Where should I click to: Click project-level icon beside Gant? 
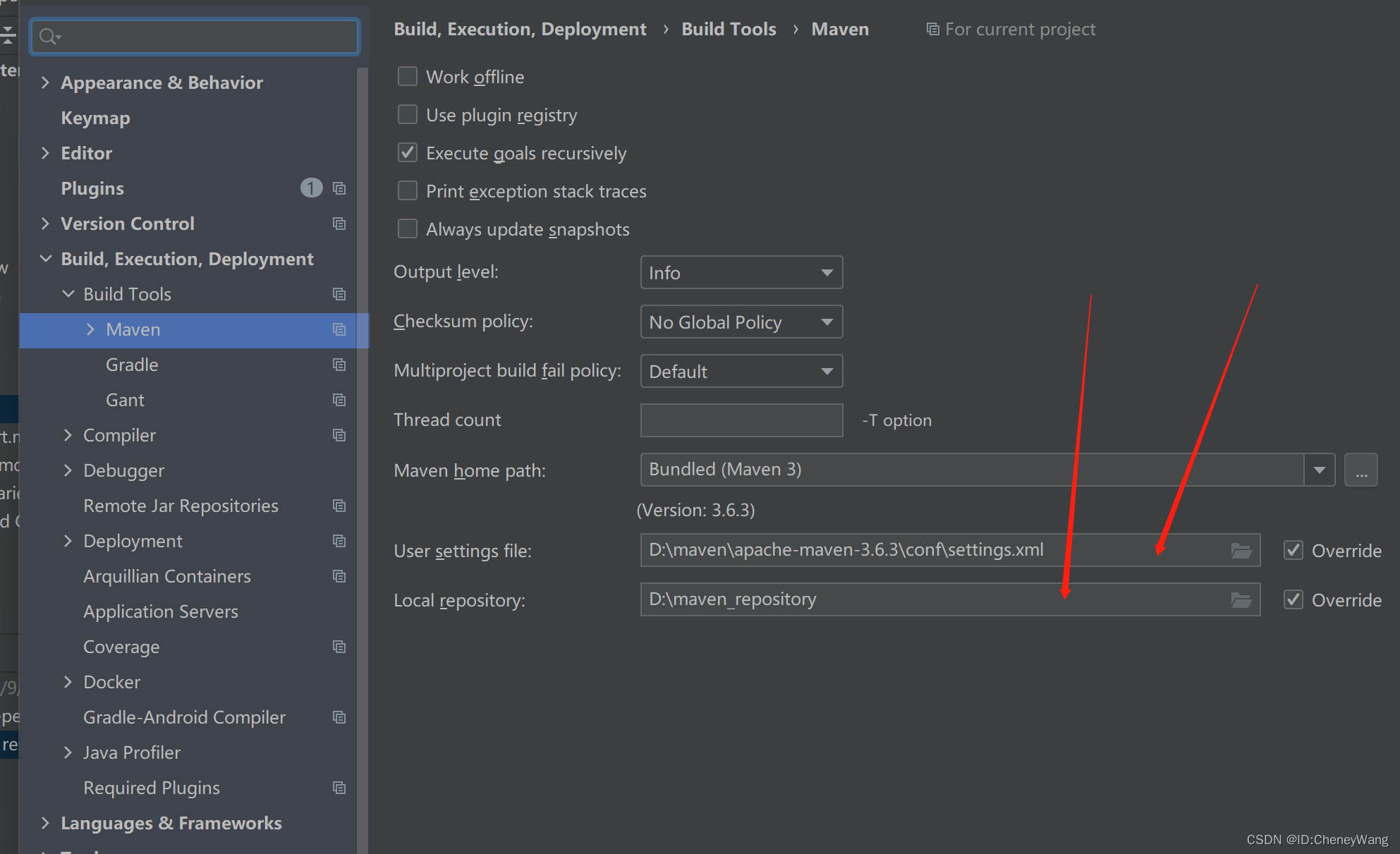[x=339, y=400]
